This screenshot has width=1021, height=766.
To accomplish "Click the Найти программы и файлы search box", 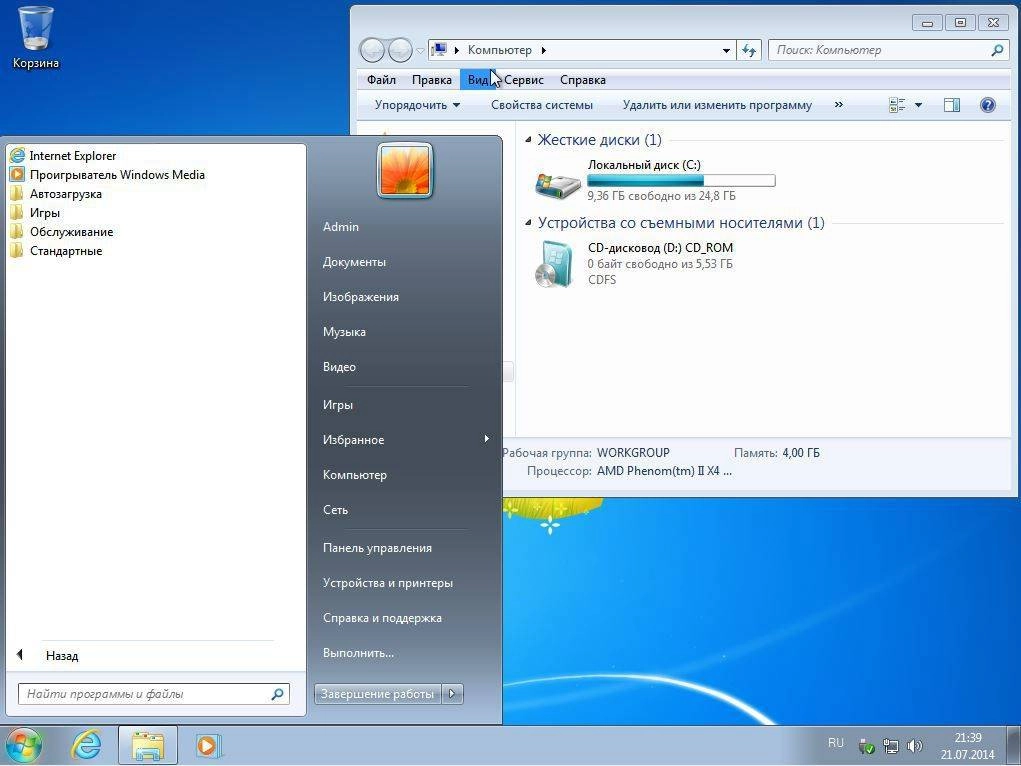I will (x=154, y=694).
